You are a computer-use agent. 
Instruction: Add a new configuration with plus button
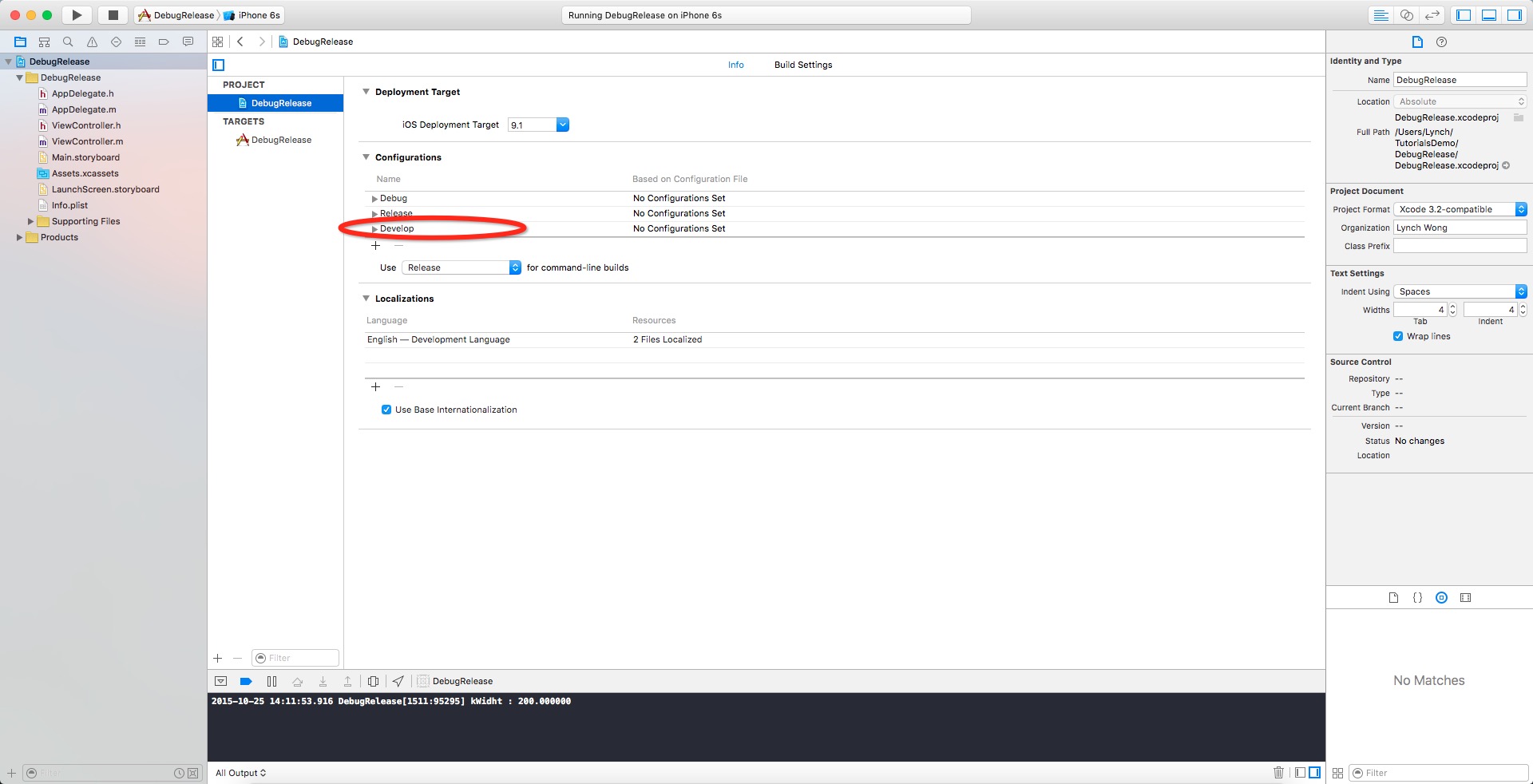pyautogui.click(x=375, y=246)
